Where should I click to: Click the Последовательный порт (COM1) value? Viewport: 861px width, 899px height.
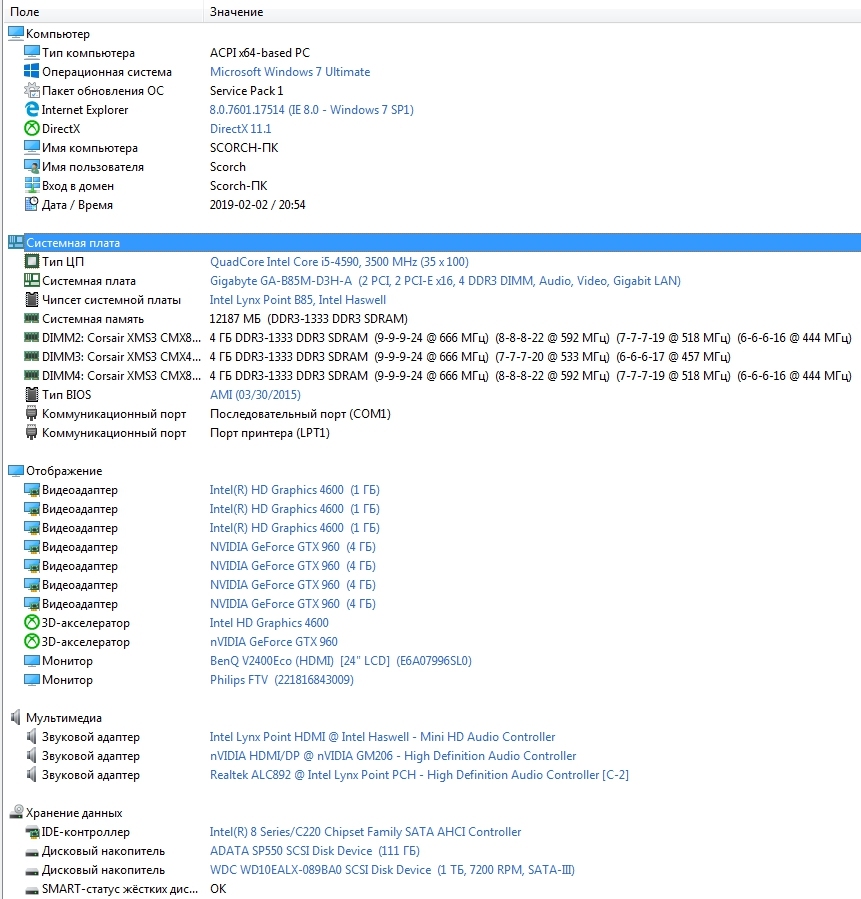(300, 413)
